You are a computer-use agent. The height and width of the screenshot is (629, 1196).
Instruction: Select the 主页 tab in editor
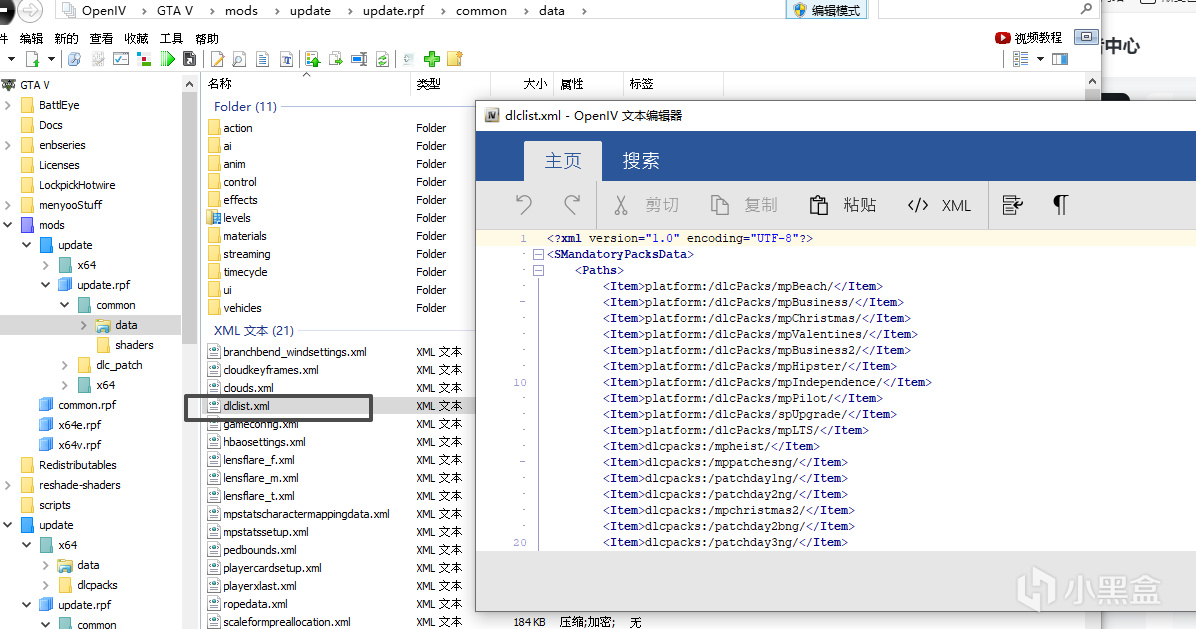pos(563,161)
